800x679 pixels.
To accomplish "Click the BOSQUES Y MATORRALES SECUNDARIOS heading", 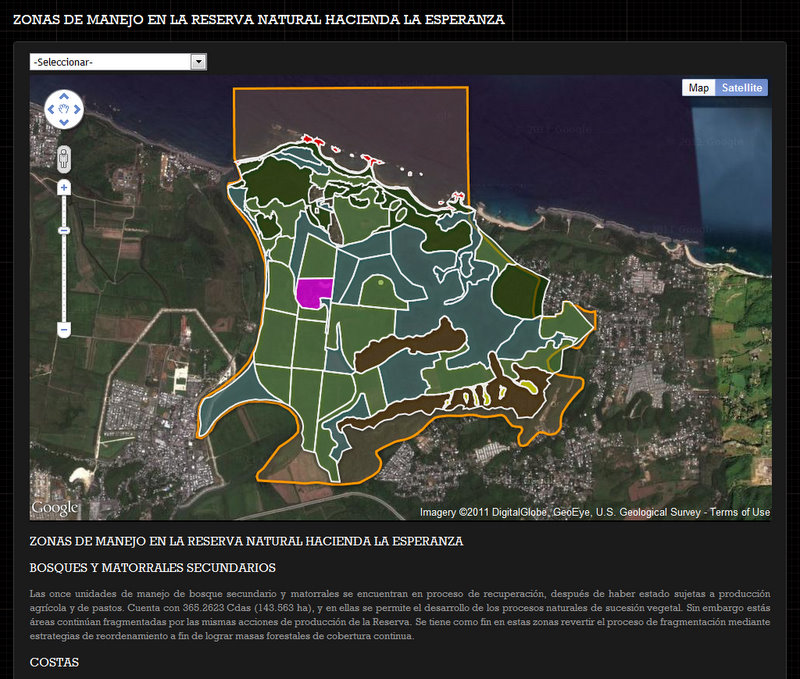I will point(152,568).
